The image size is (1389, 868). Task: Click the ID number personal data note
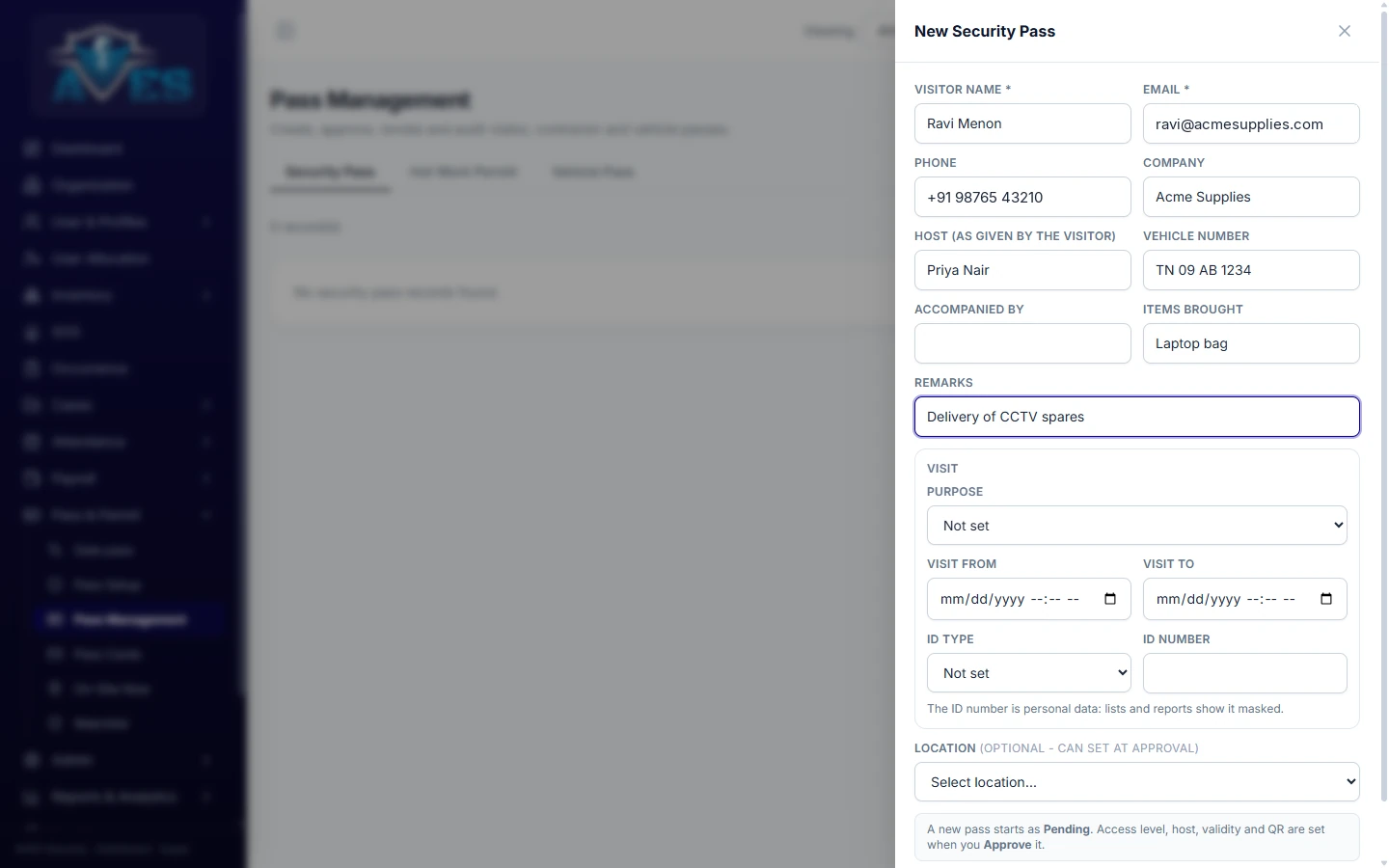click(1105, 709)
